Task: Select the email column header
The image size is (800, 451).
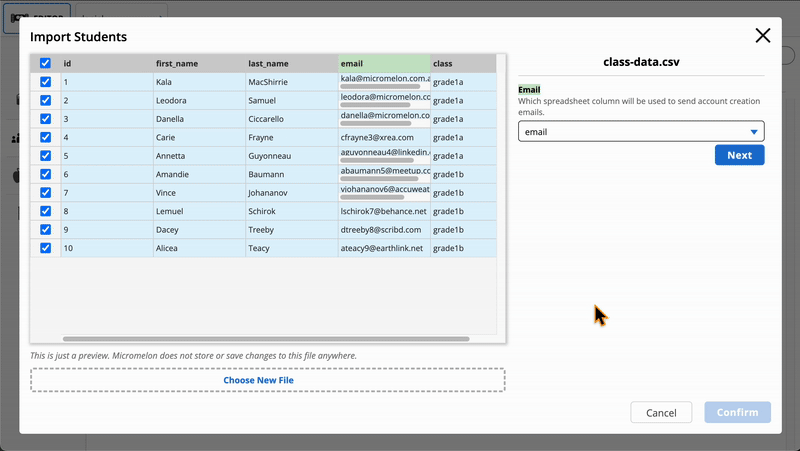Action: click(x=384, y=63)
